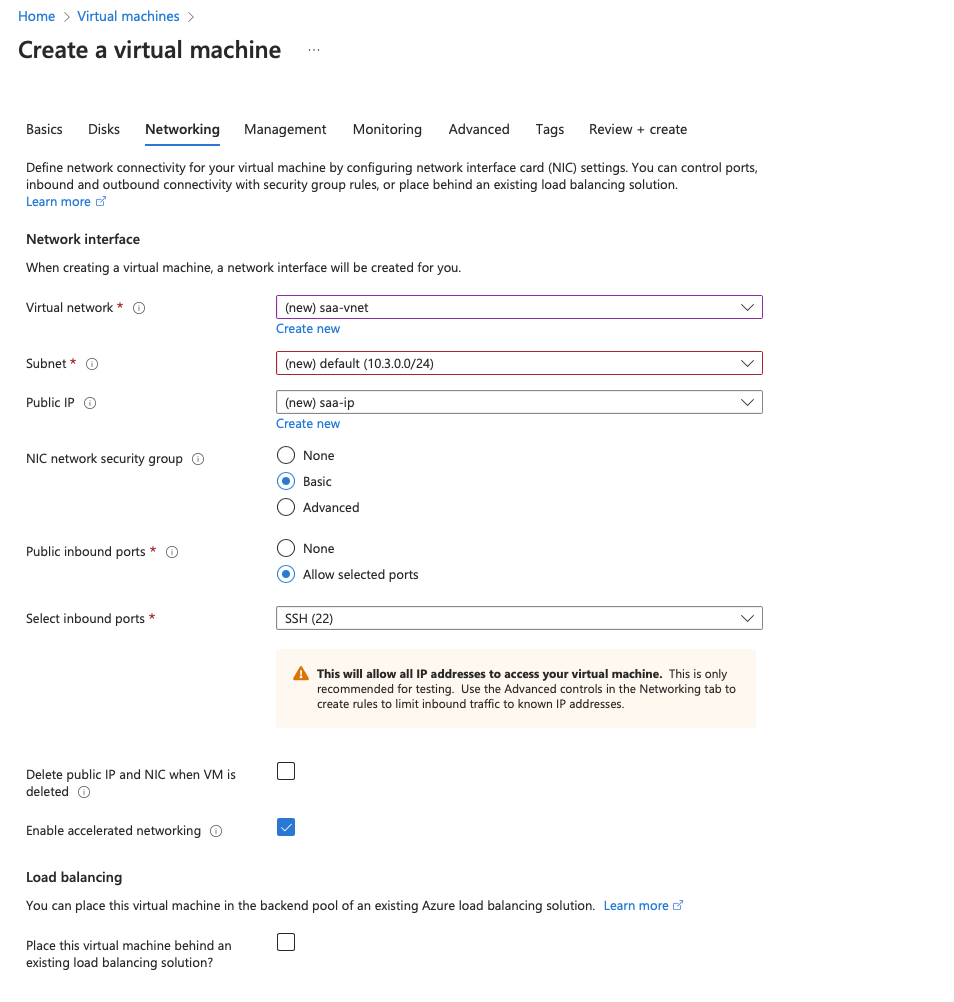Open the Review + create tab
Screen dimensions: 954x1002
click(x=637, y=129)
